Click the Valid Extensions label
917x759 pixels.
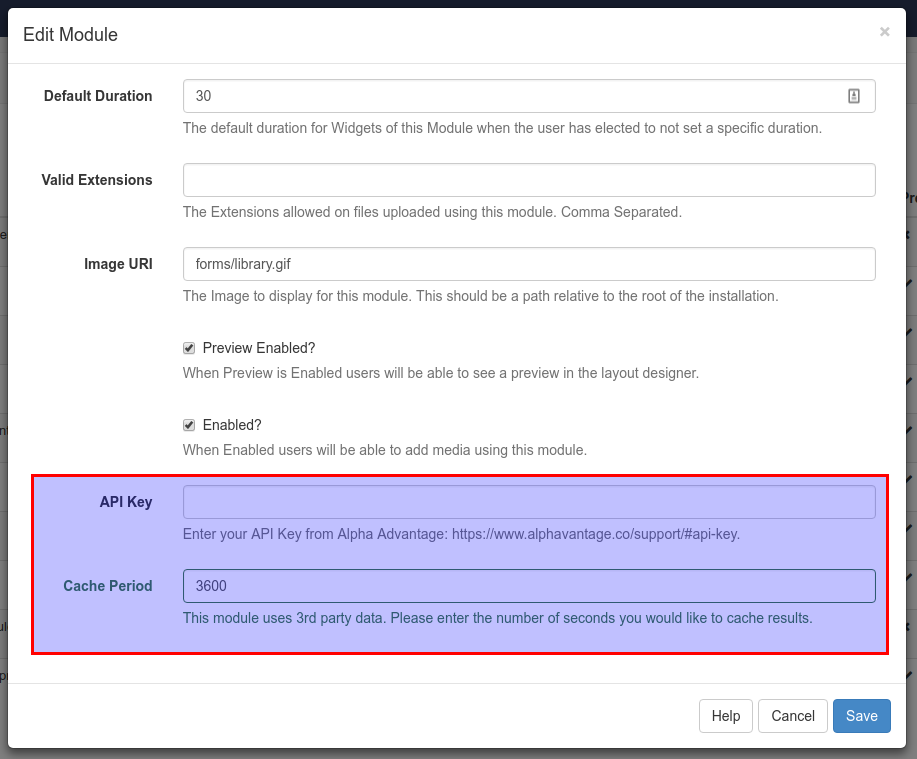pos(97,180)
